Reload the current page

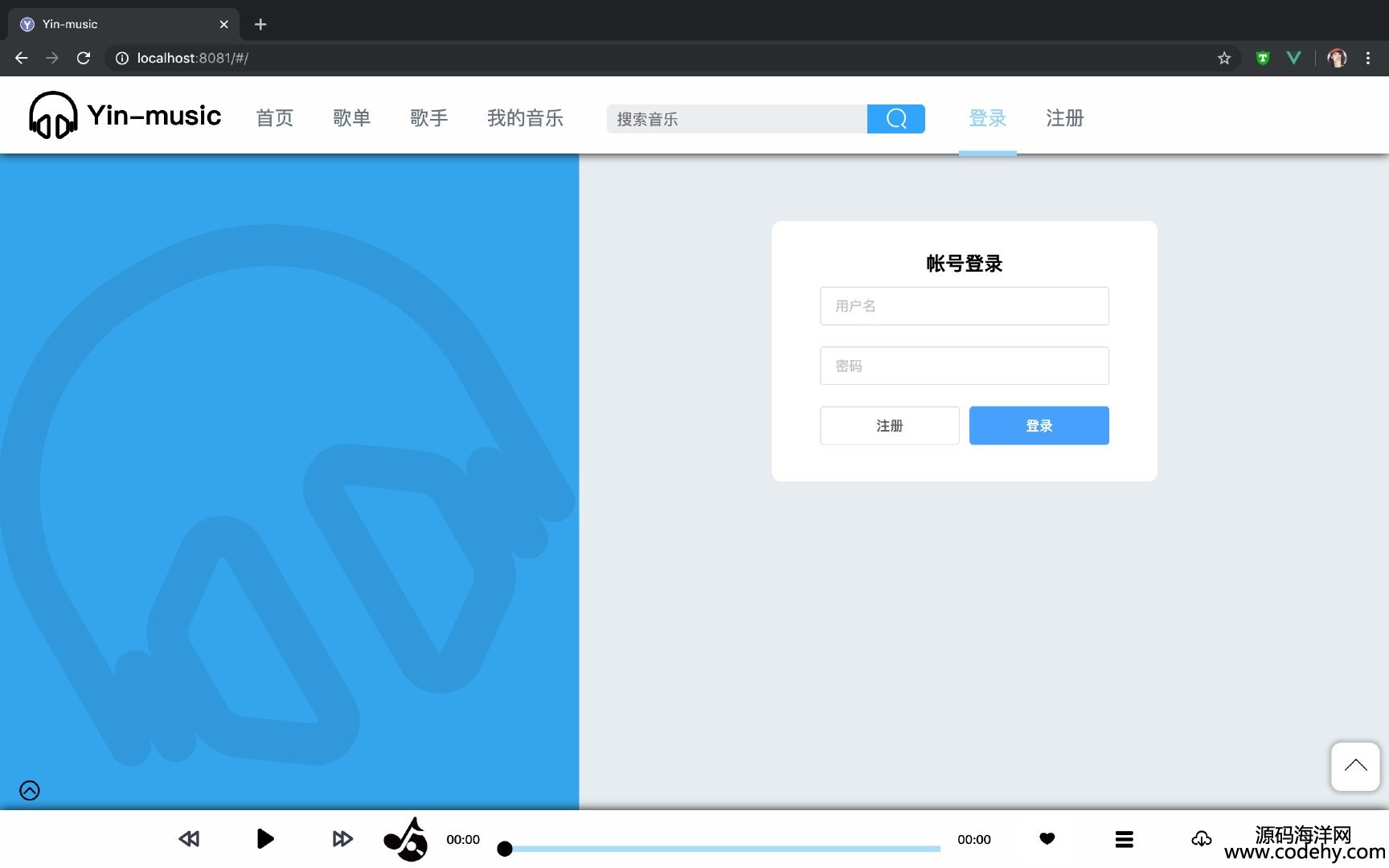(84, 58)
